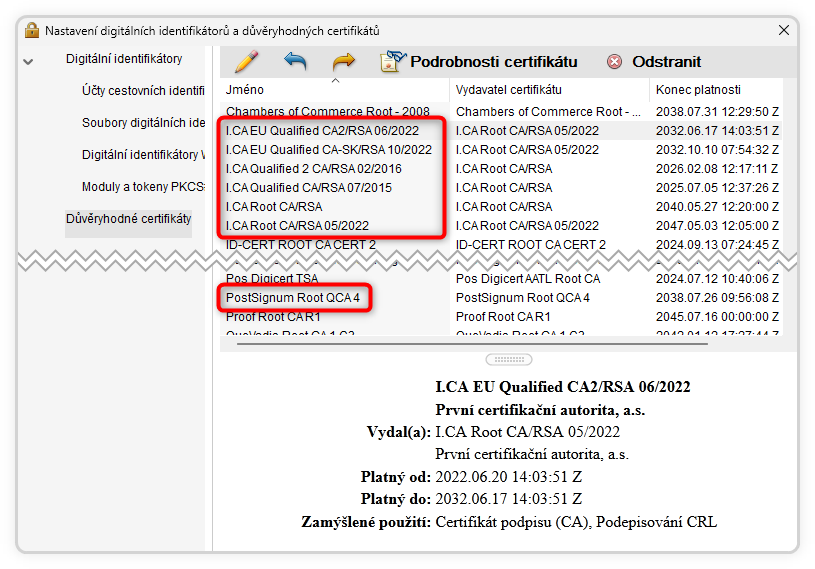Click the pencil edit icon
The height and width of the screenshot is (569, 815).
246,61
